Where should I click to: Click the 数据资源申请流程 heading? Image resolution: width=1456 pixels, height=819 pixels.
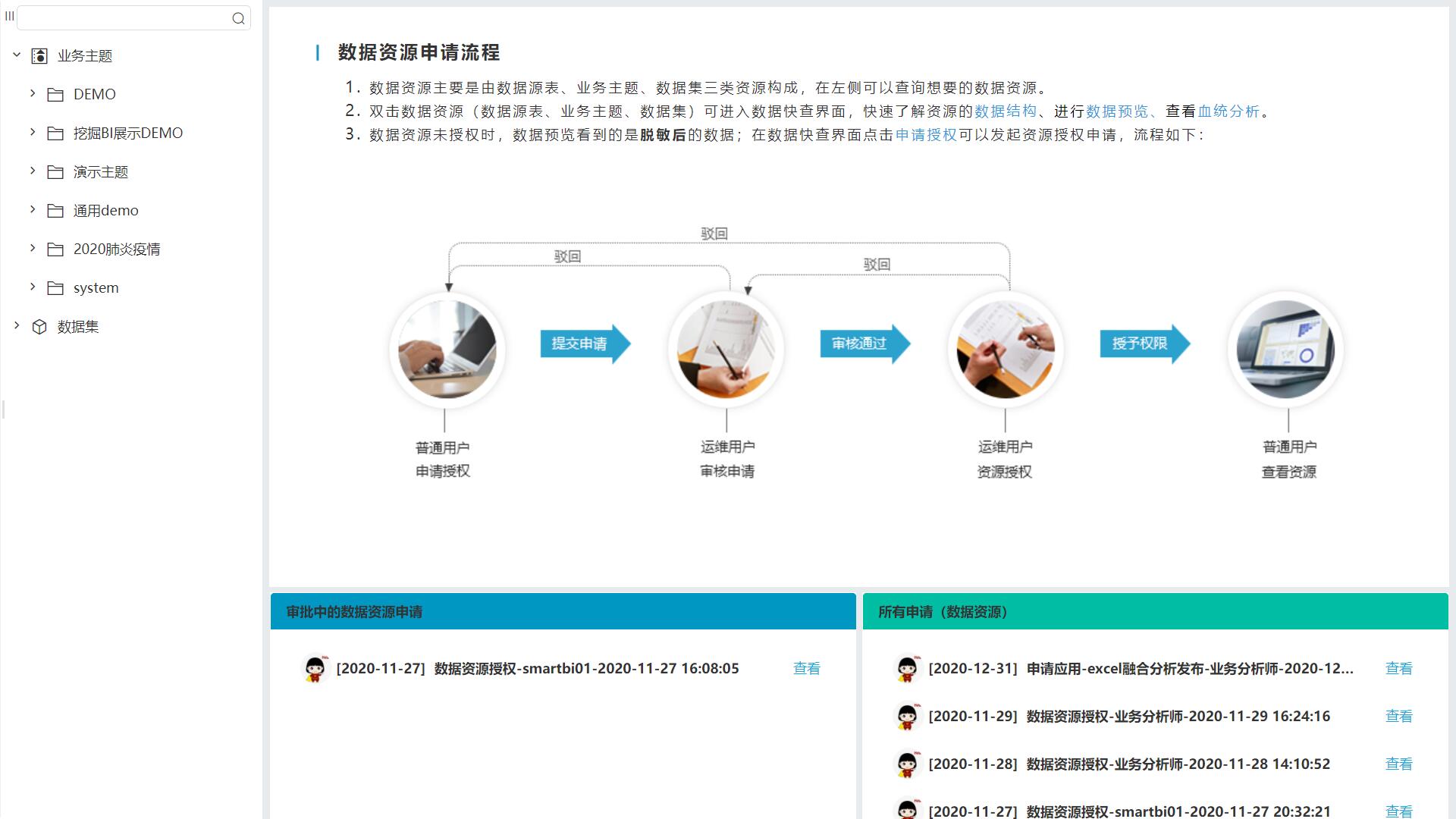pos(419,52)
